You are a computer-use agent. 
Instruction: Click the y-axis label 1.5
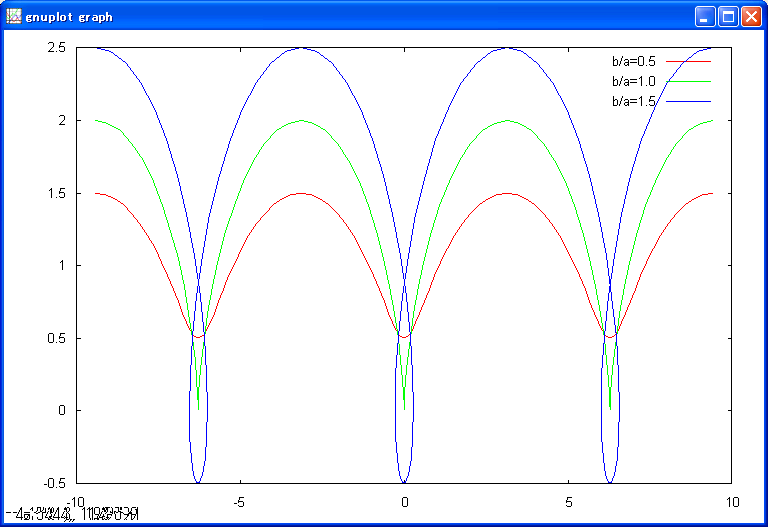click(56, 193)
